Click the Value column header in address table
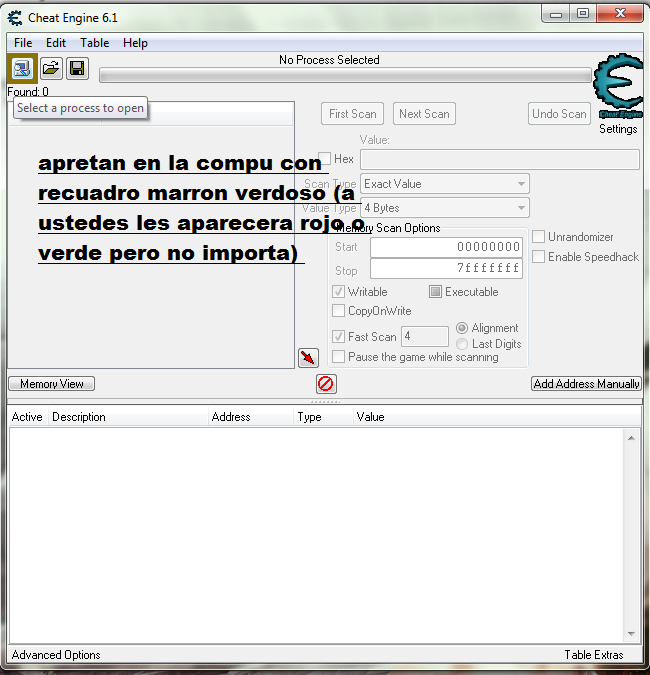The image size is (650, 675). (497, 417)
